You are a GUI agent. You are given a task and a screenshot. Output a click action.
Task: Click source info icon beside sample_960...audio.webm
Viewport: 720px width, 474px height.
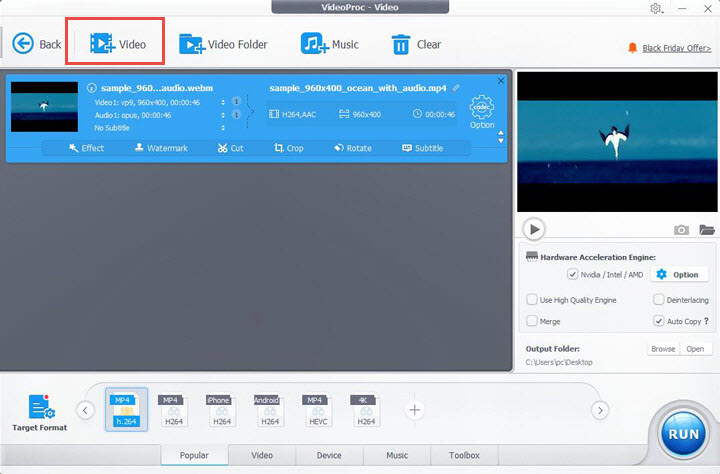click(x=91, y=88)
